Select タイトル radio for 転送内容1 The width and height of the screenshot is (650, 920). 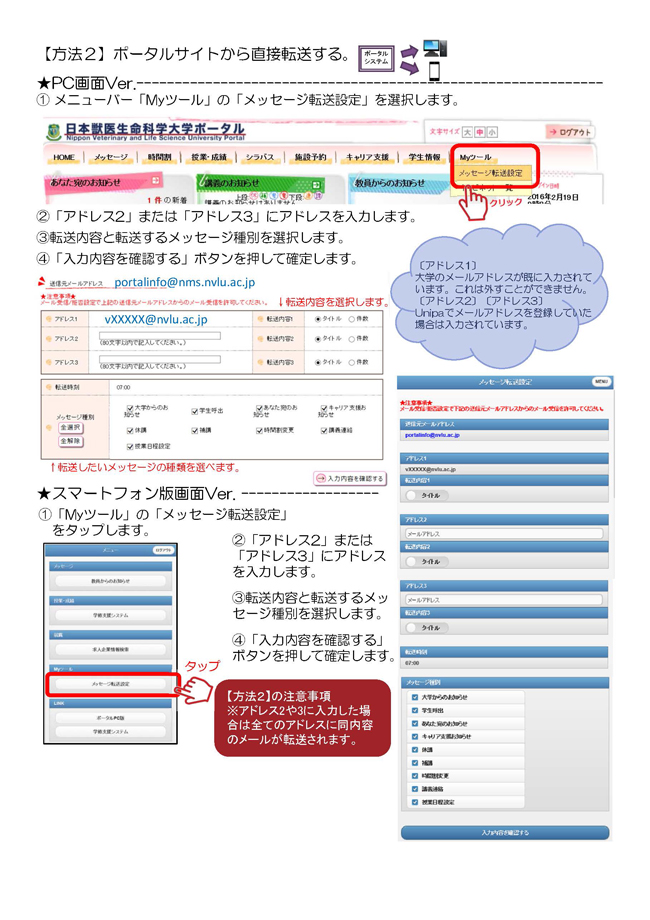tap(318, 319)
